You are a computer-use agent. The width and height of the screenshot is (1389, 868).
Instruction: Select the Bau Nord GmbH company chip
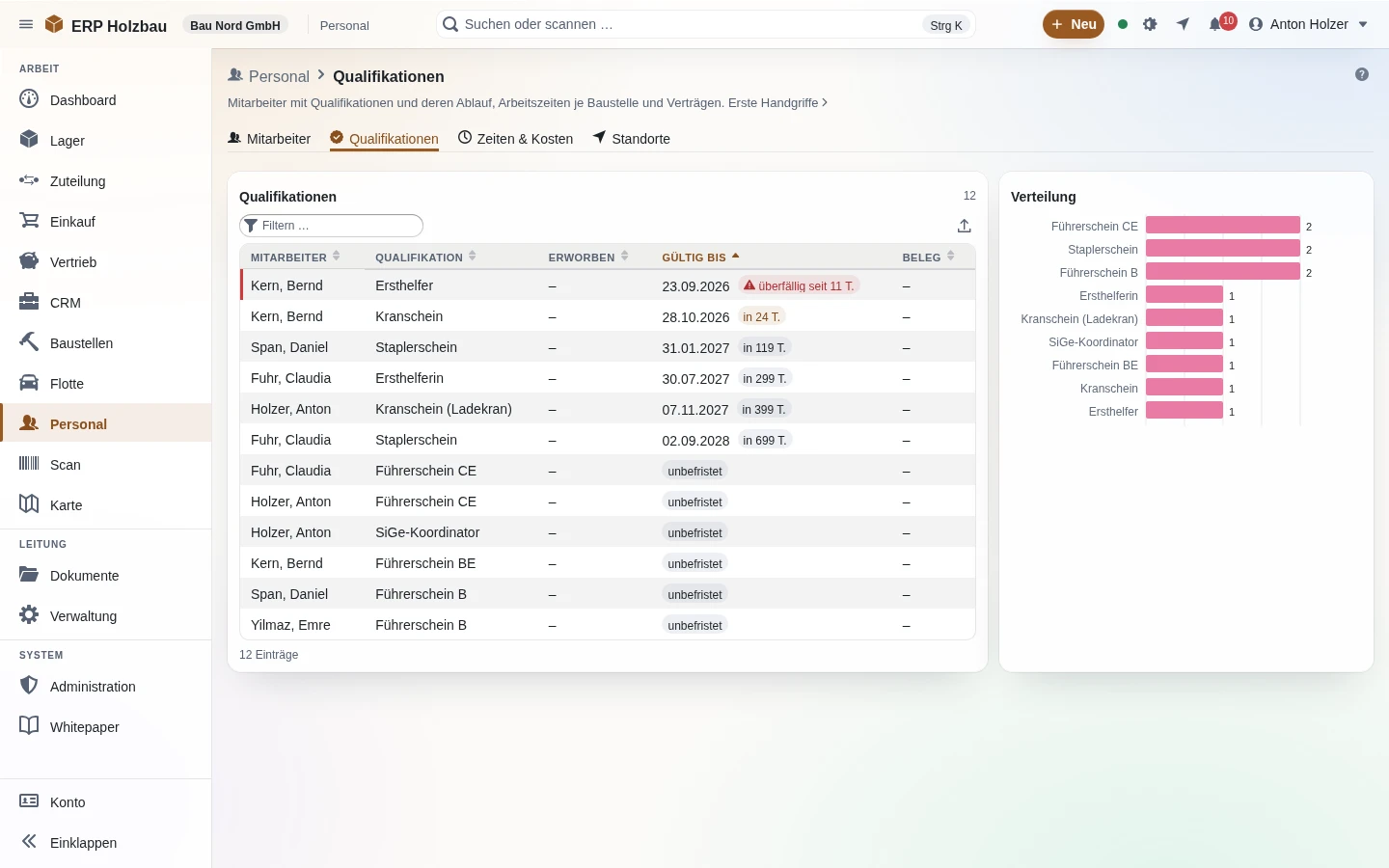click(235, 25)
